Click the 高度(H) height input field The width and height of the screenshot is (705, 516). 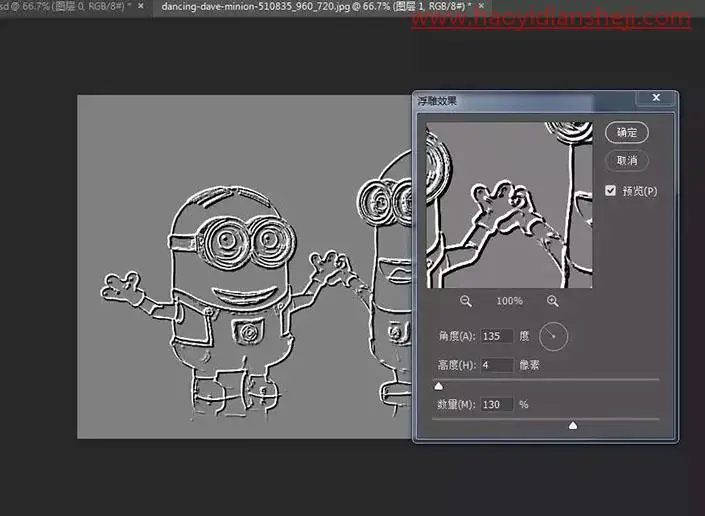(497, 365)
